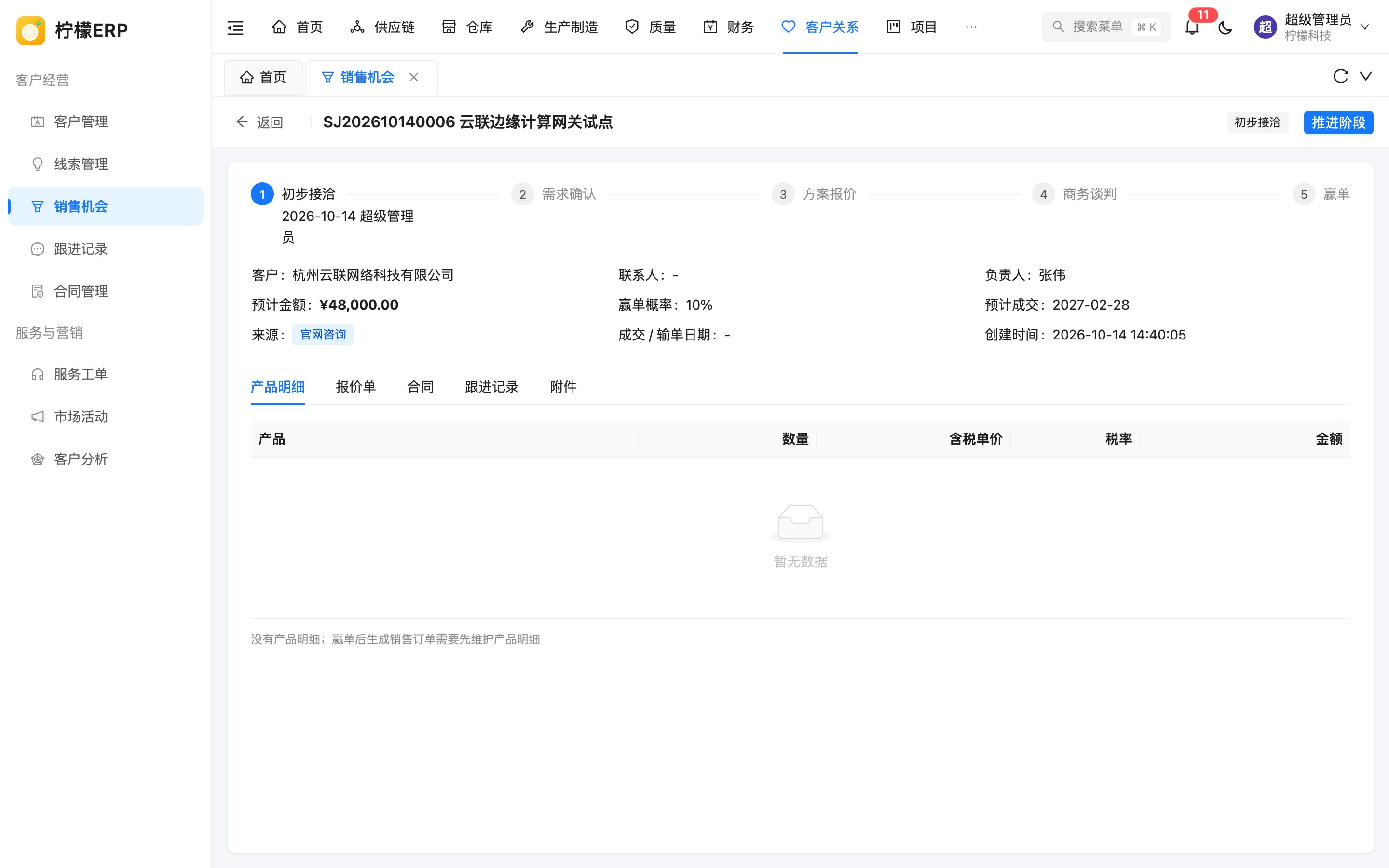Open the notifications bell
The image size is (1389, 868).
pyautogui.click(x=1192, y=27)
